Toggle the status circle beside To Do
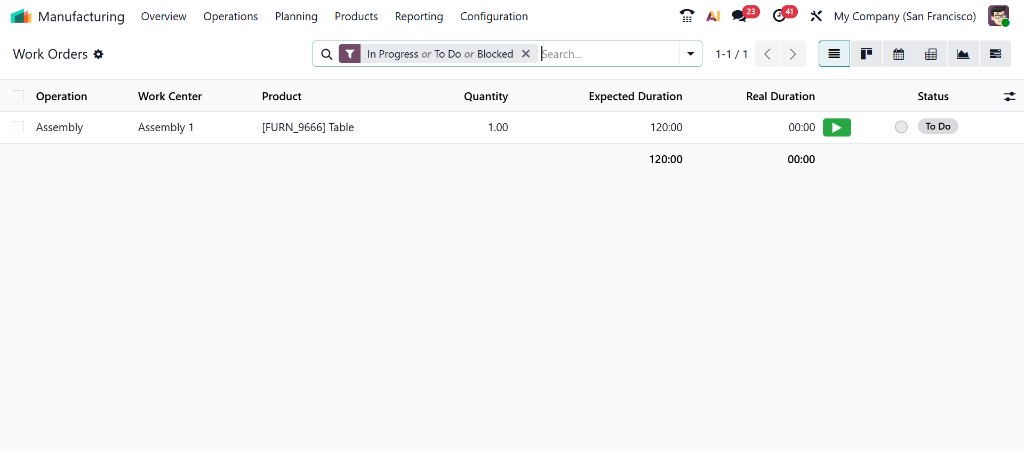The width and height of the screenshot is (1024, 449). 901,127
